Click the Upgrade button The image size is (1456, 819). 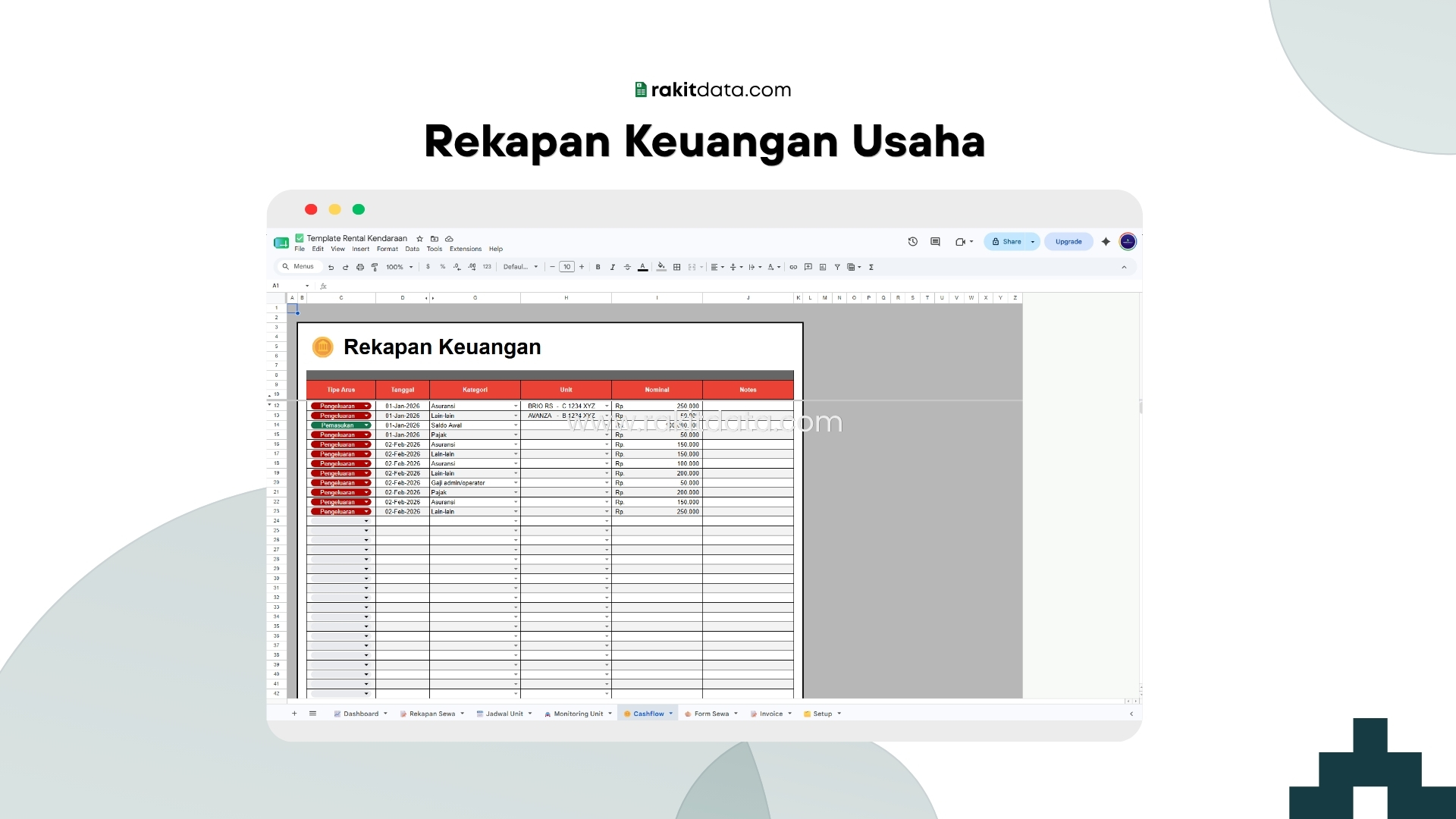1068,242
